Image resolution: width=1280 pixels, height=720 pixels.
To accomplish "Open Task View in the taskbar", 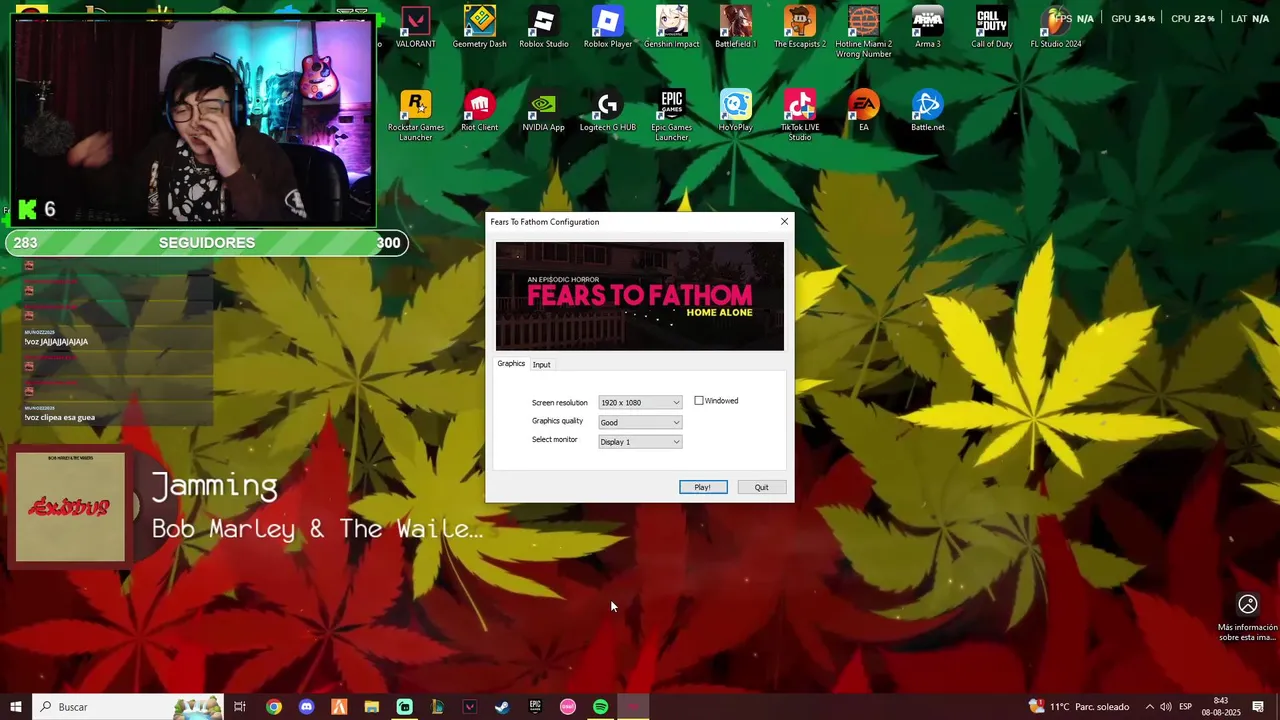I will [x=240, y=707].
